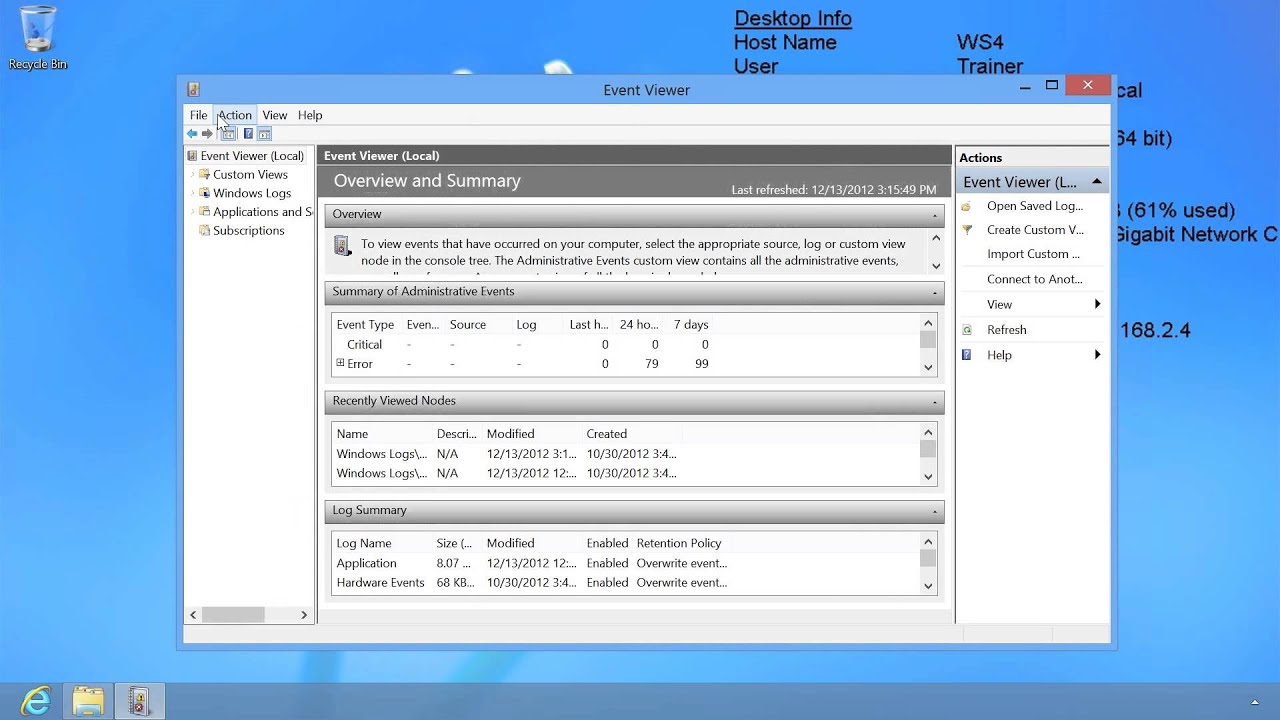Select the Hardware Events log row

[625, 583]
